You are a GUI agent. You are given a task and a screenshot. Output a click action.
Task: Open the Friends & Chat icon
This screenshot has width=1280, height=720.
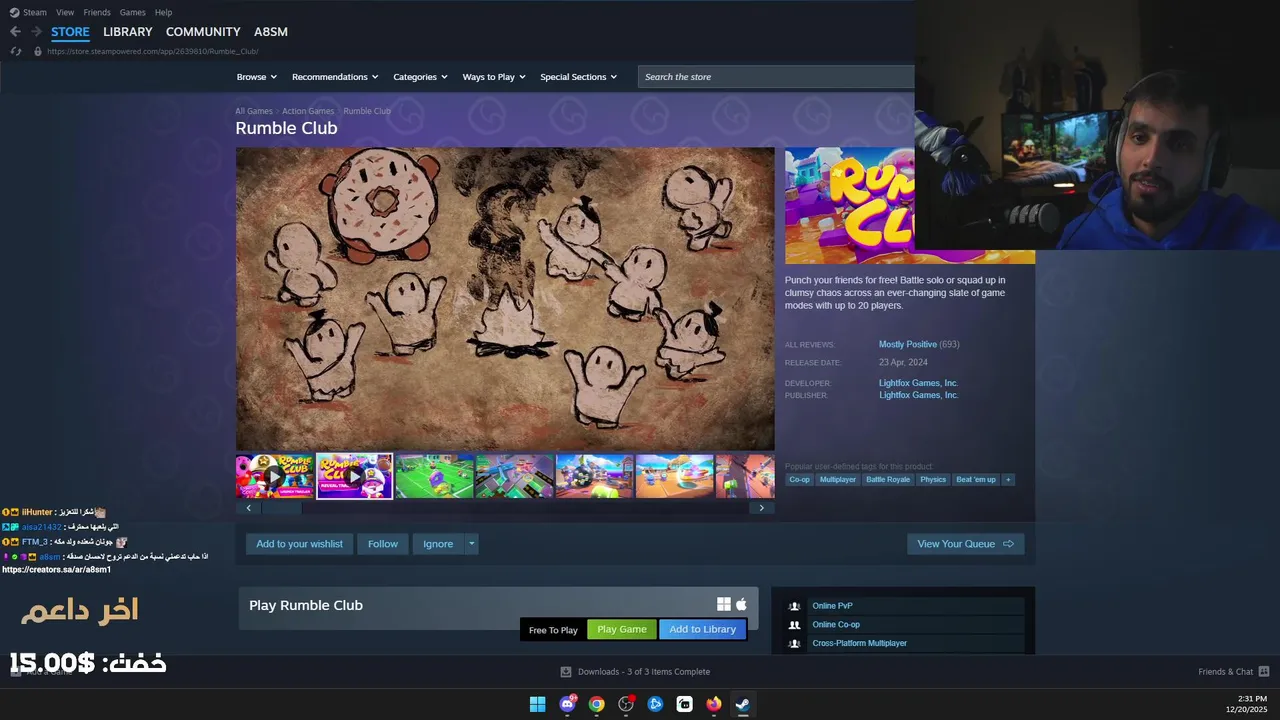[x=1264, y=672]
